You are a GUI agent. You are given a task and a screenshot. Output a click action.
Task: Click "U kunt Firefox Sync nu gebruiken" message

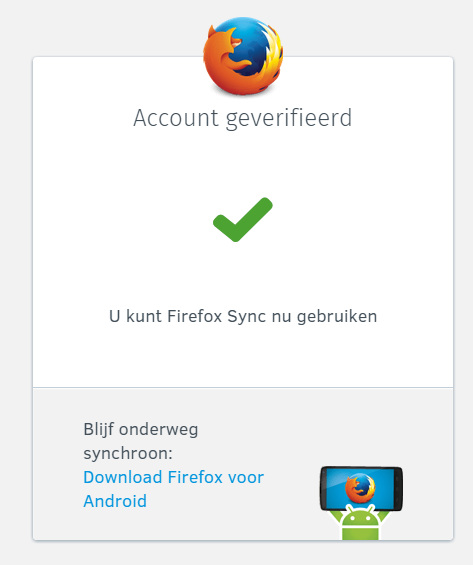pos(243,317)
